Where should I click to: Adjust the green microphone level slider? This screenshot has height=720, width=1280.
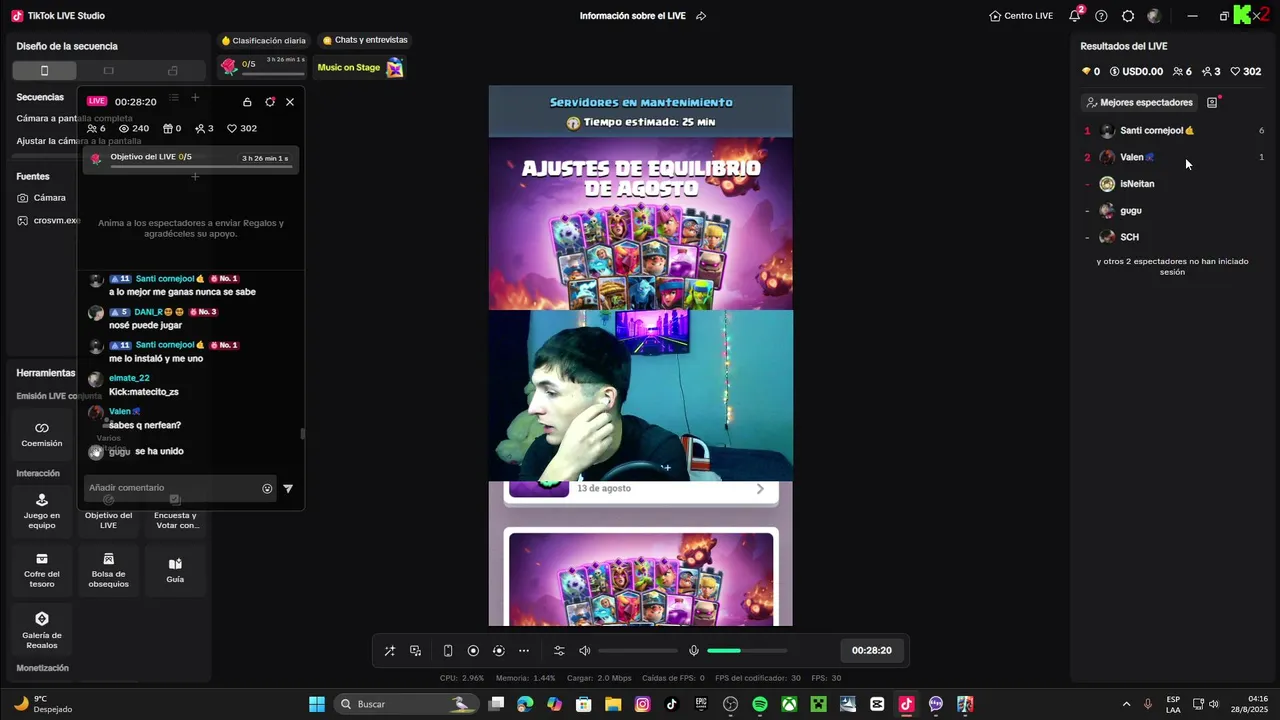coord(747,651)
